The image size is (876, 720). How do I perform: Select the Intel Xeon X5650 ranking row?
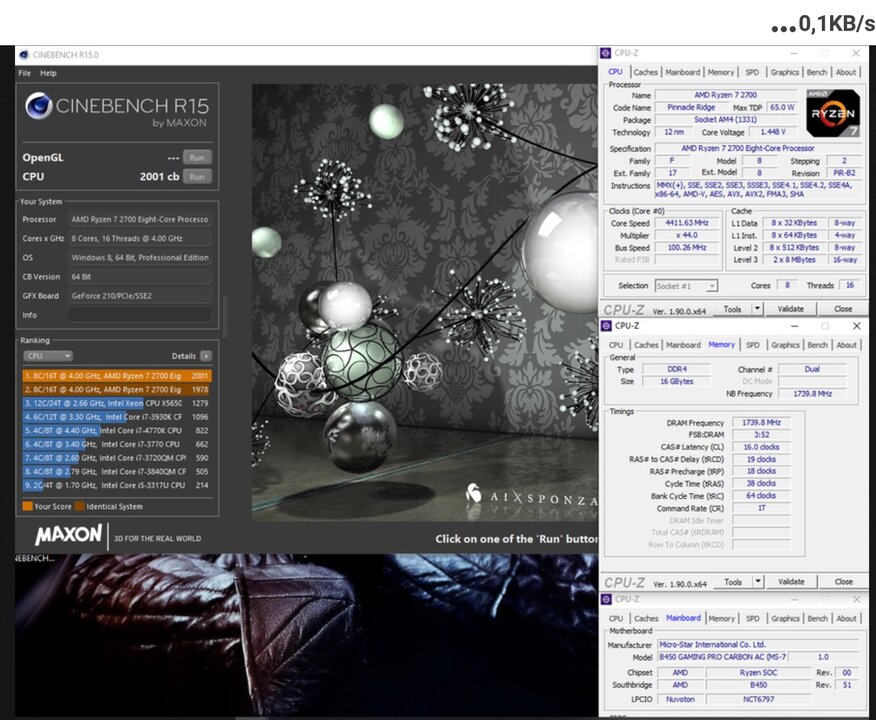[x=116, y=403]
